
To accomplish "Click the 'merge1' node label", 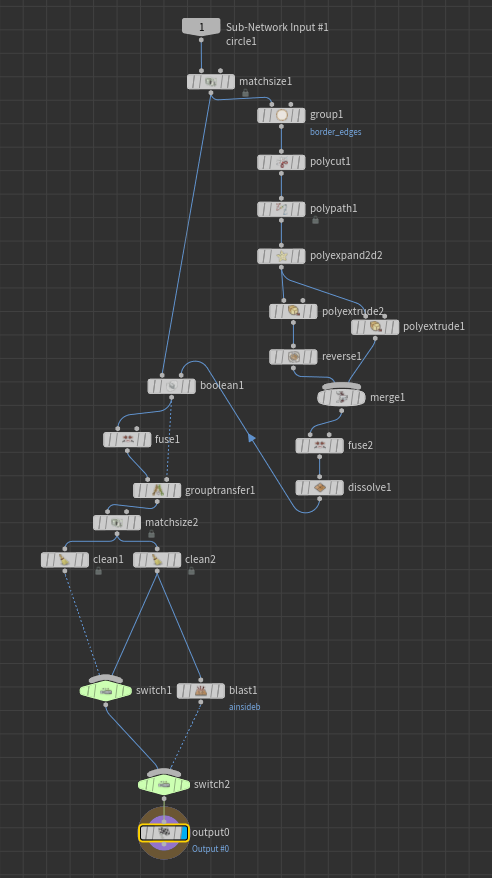I will click(387, 397).
